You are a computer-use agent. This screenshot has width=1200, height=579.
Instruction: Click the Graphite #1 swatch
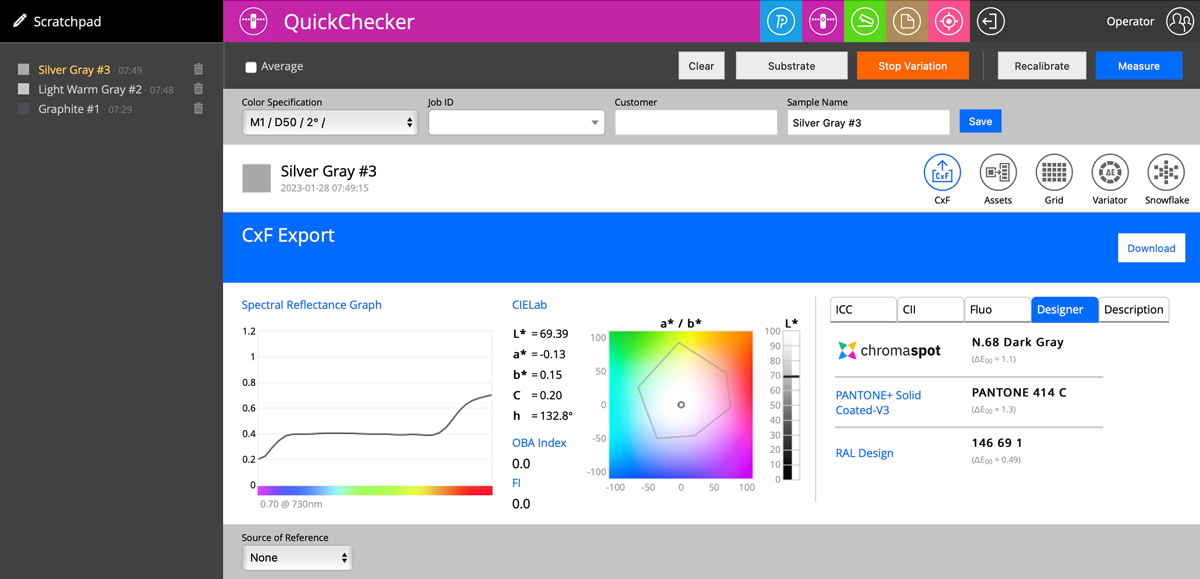click(x=24, y=109)
